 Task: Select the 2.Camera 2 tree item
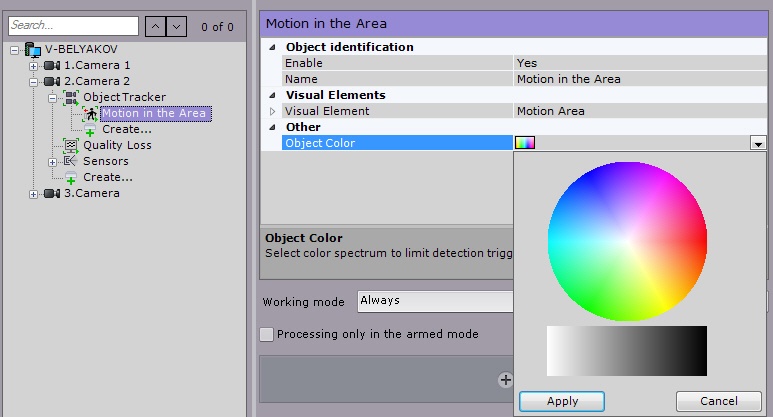click(x=97, y=81)
